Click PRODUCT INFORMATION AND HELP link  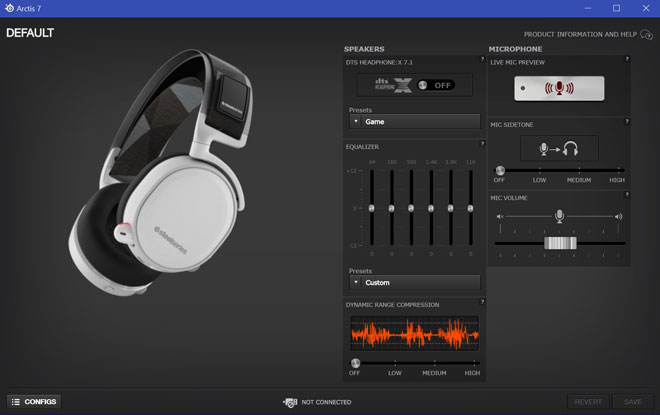pos(580,35)
